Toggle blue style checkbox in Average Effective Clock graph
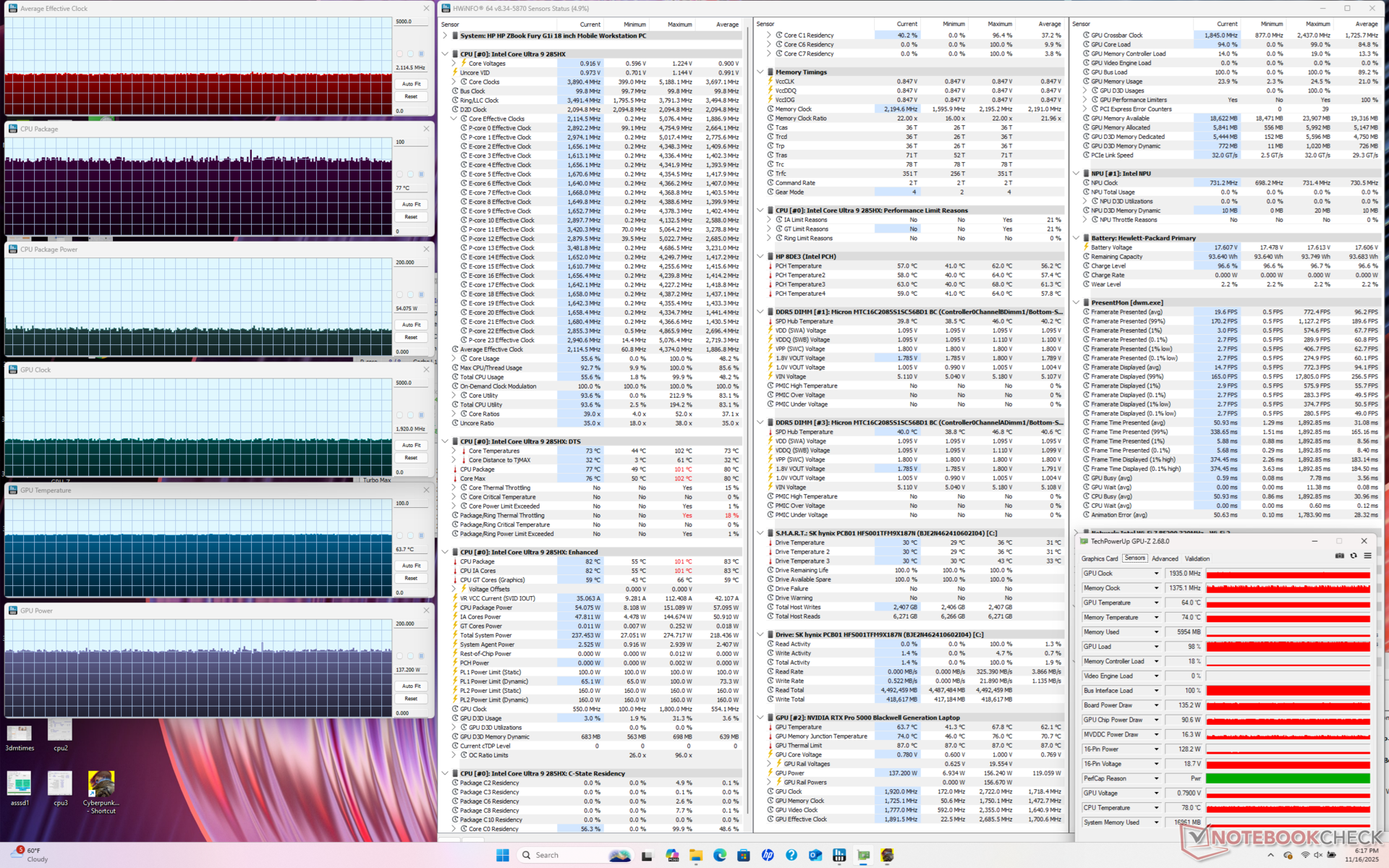Viewport: 1389px width, 868px height. tap(421, 54)
